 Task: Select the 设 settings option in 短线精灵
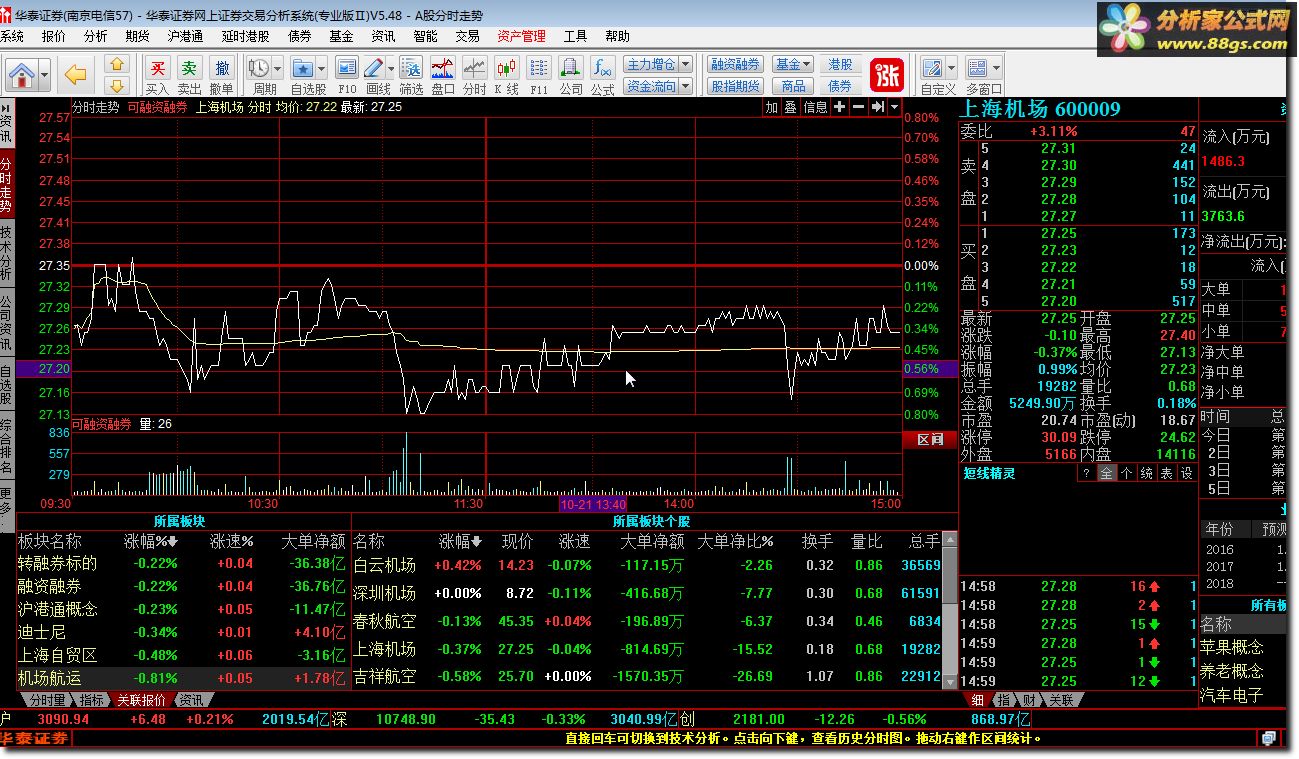coord(1187,474)
